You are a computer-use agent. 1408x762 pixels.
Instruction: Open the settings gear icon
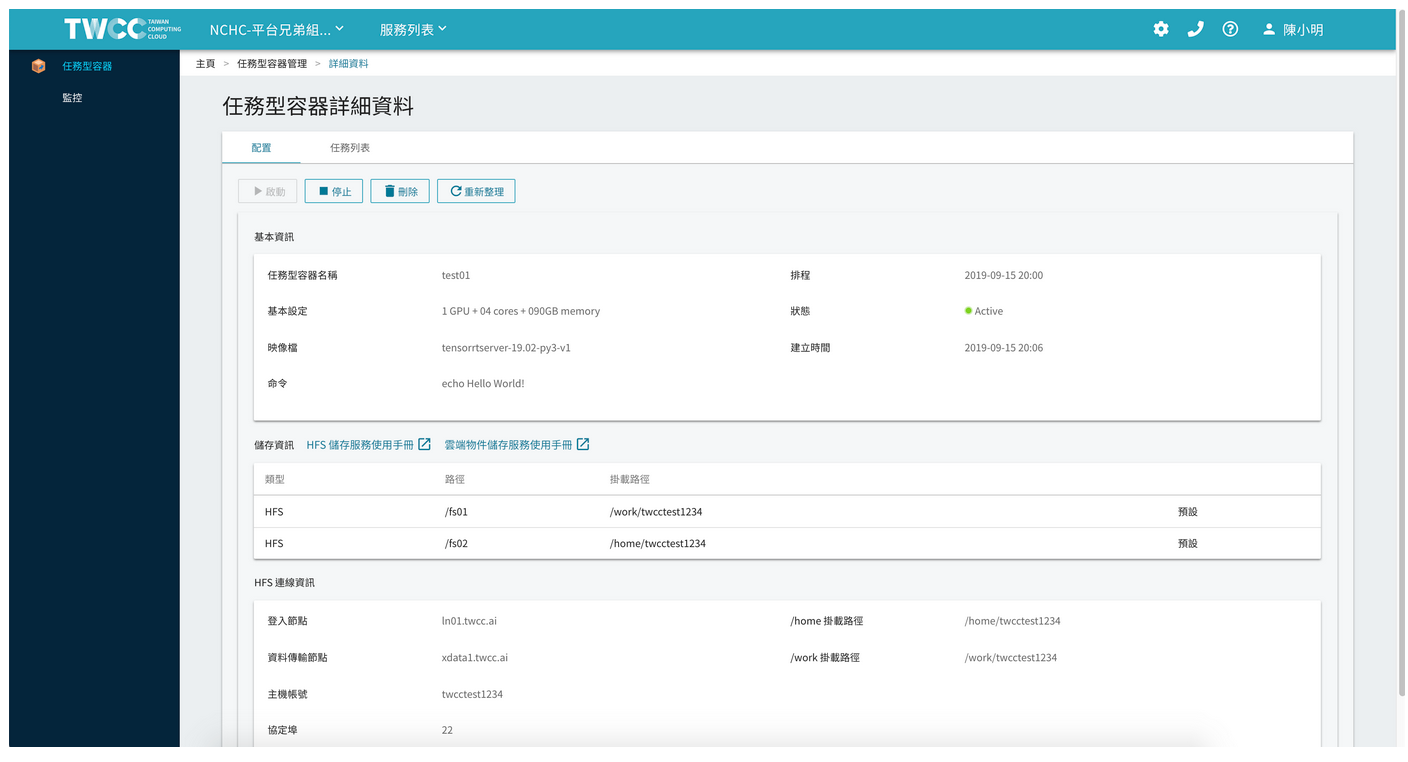[1161, 29]
